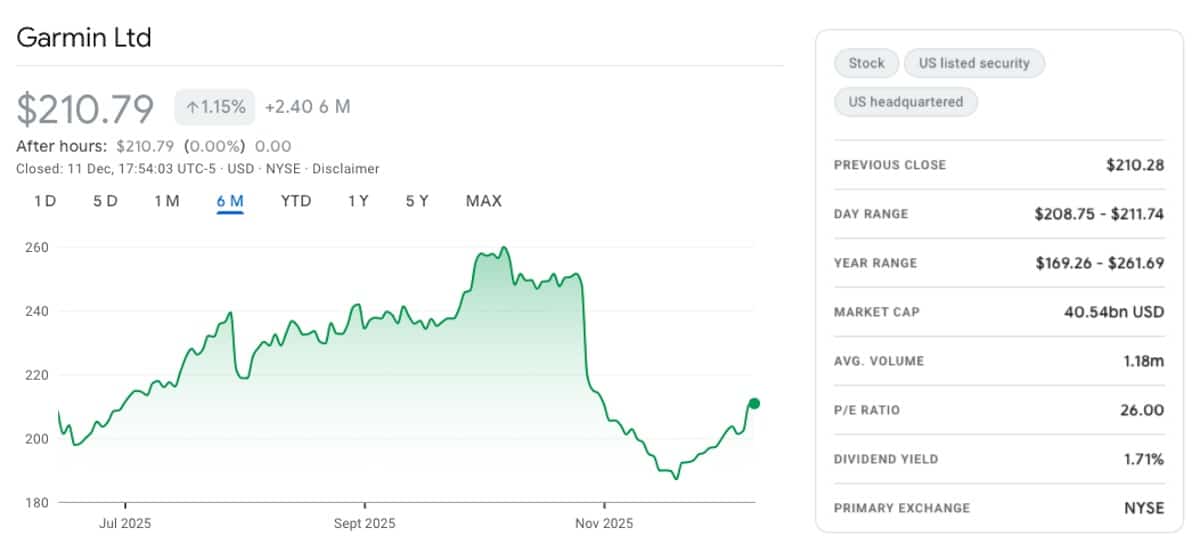The image size is (1200, 552).
Task: Display the MAX price history
Action: tap(483, 201)
